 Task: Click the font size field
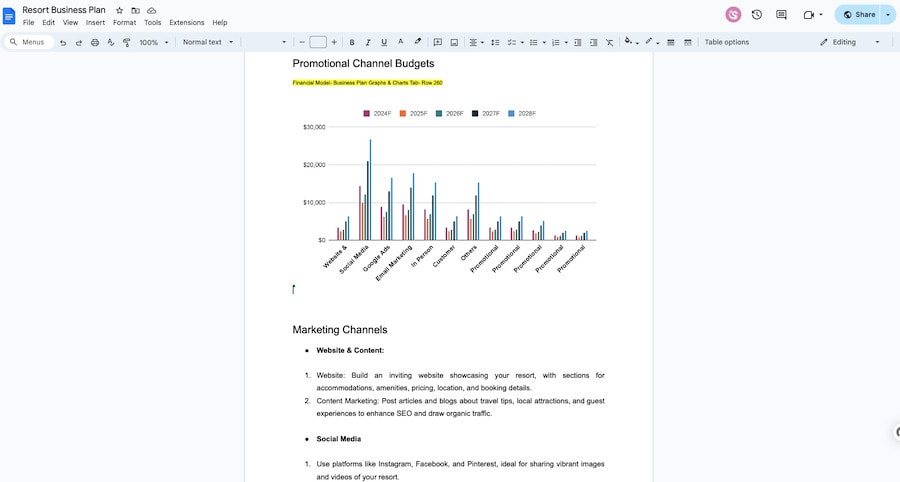(x=318, y=42)
